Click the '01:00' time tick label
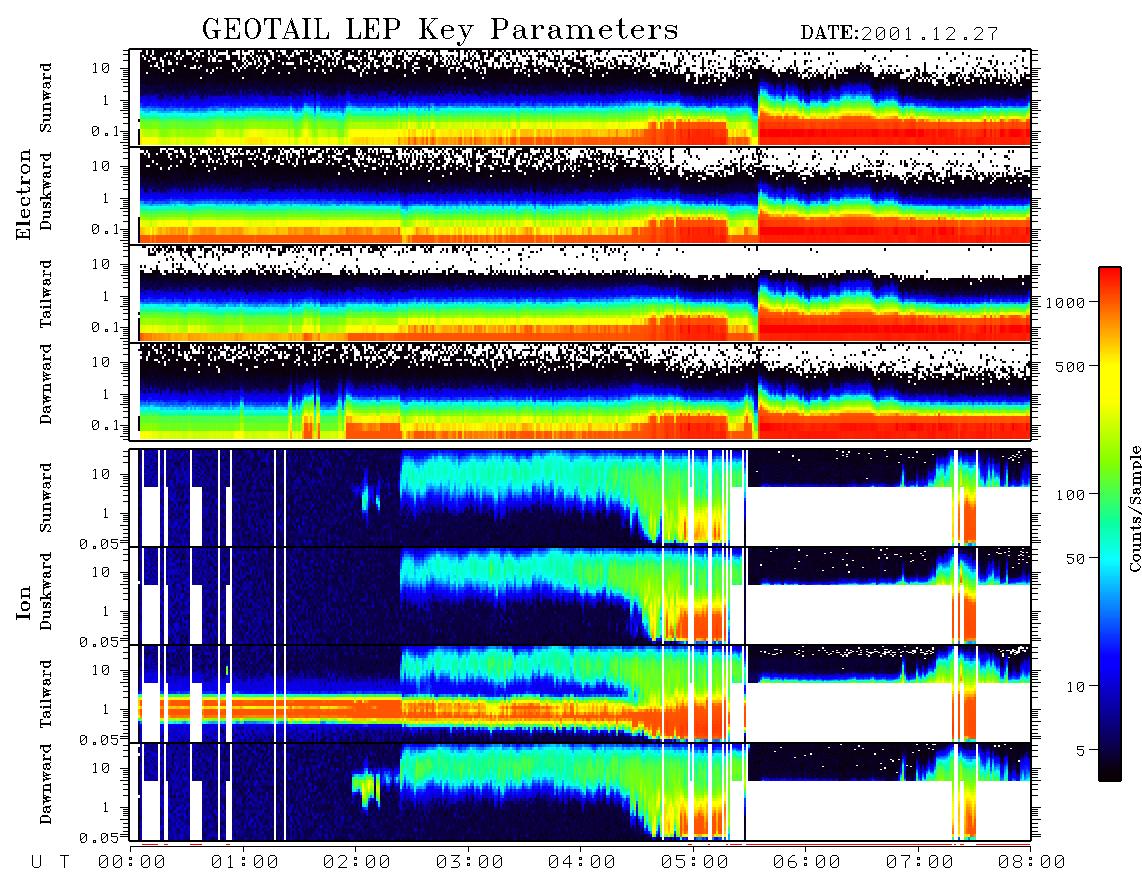1142x880 pixels. click(245, 863)
